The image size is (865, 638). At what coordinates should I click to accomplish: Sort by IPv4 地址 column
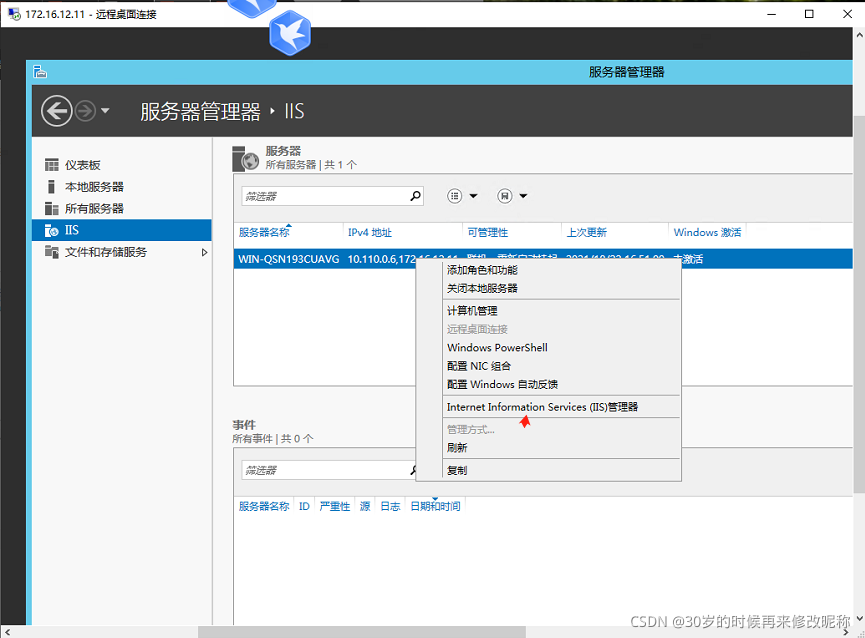[370, 233]
